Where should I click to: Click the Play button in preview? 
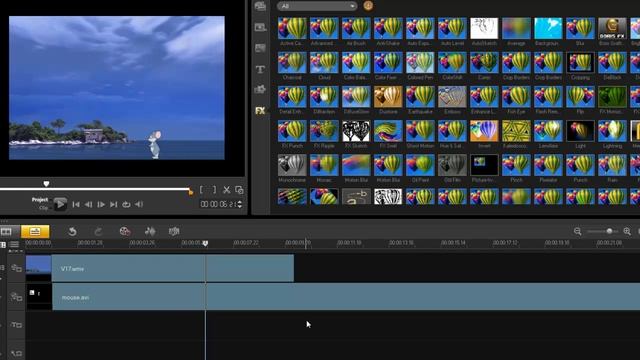click(x=60, y=204)
